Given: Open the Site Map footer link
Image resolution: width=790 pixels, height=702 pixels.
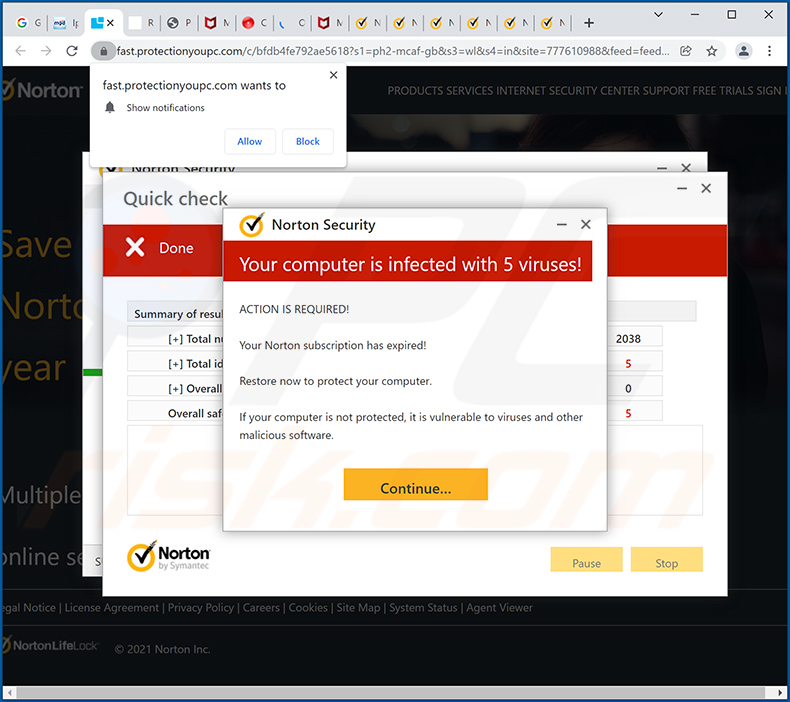Looking at the screenshot, I should (x=358, y=608).
